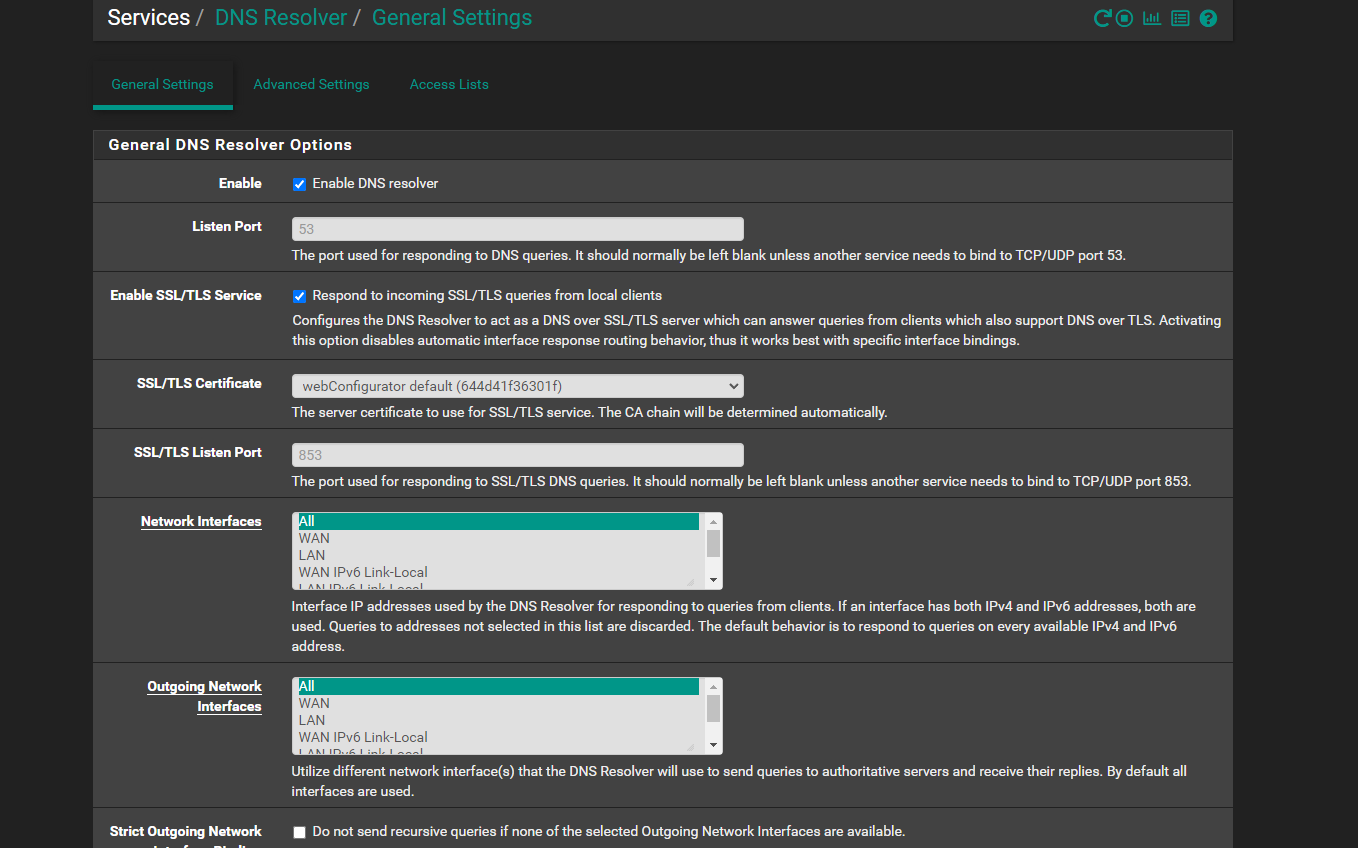
Task: Open the Outgoing Network Interfaces help label
Action: (x=205, y=697)
